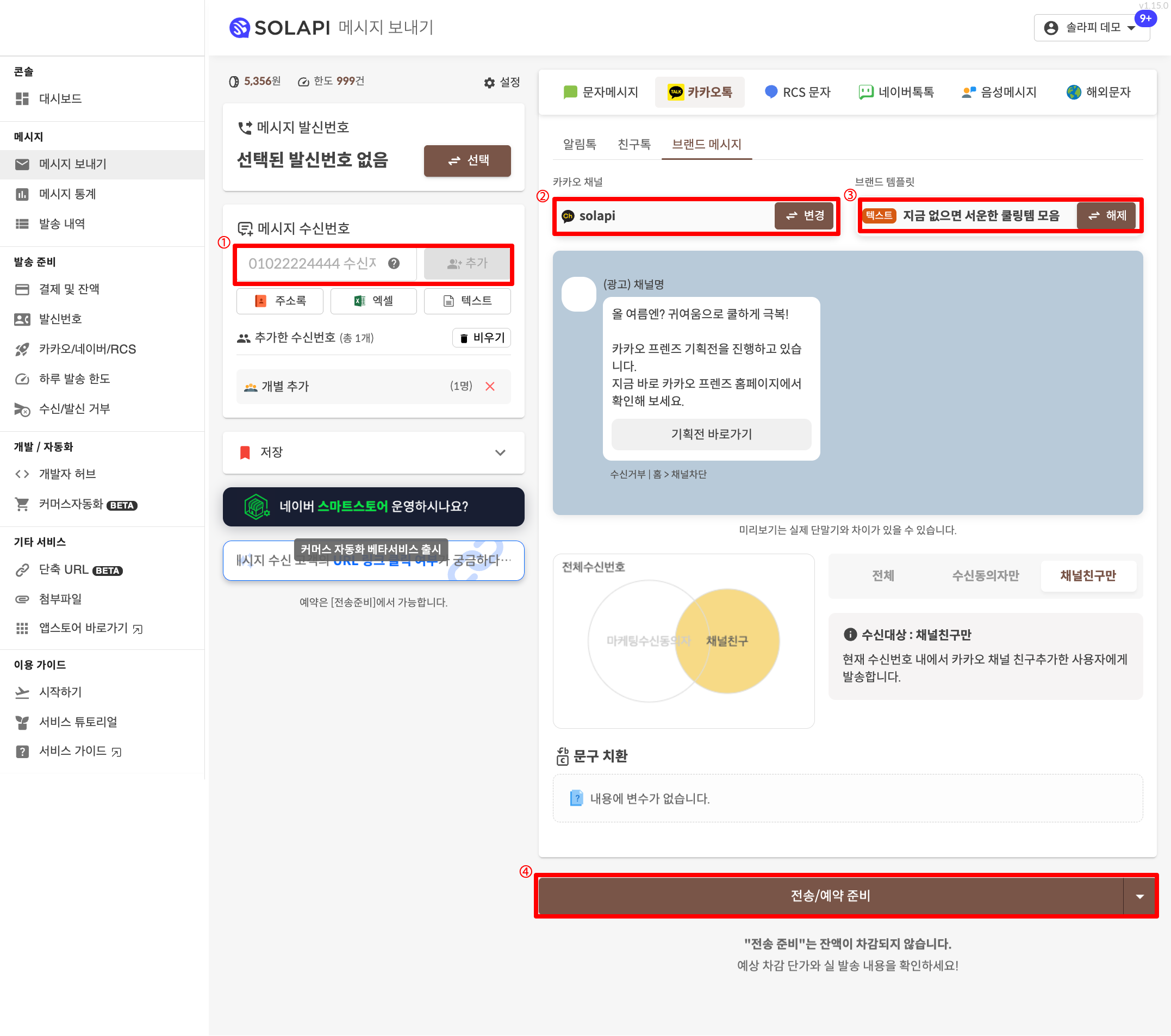Image resolution: width=1171 pixels, height=1036 pixels.
Task: Import recipients via 엑셀 button
Action: tap(373, 301)
